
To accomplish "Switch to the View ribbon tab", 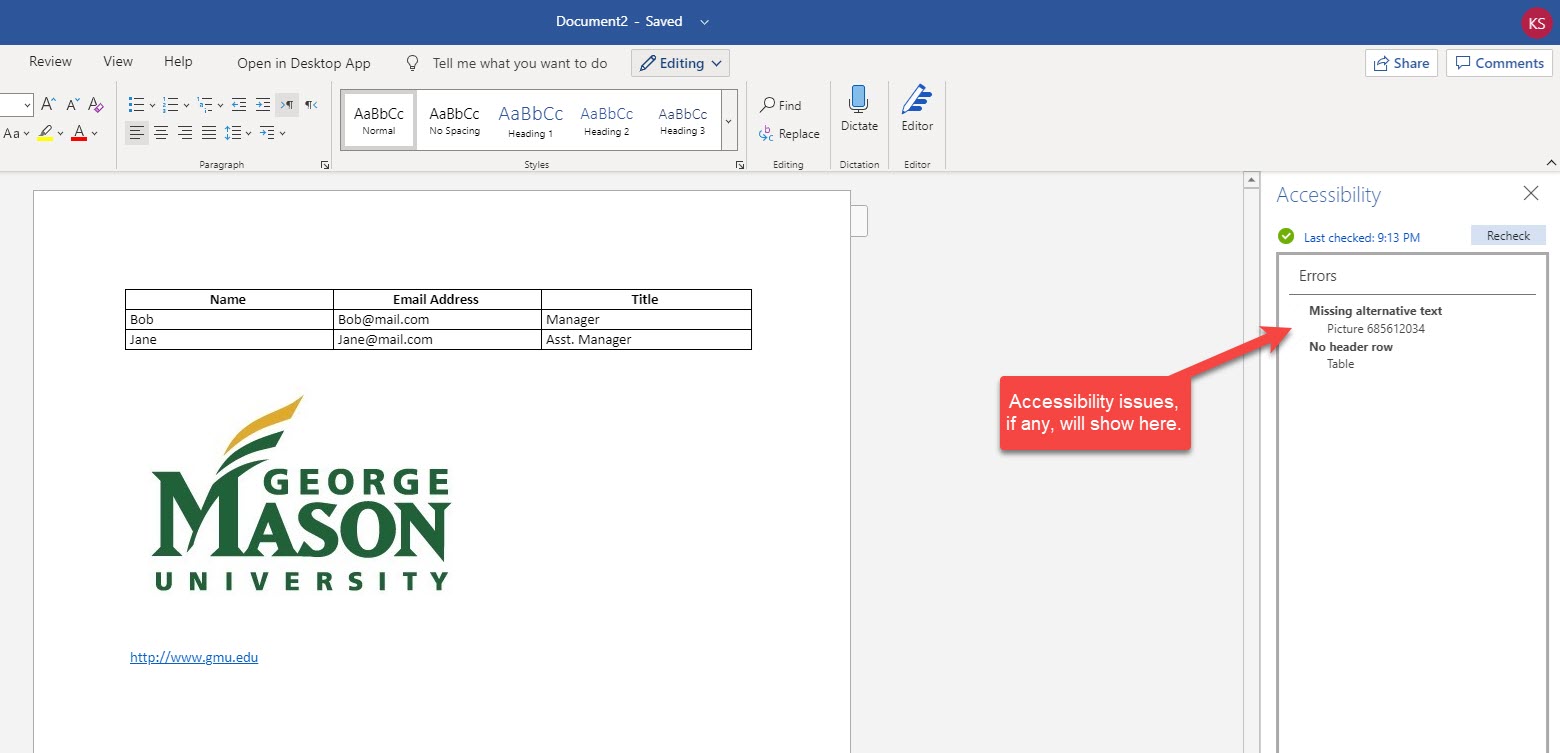I will (117, 61).
